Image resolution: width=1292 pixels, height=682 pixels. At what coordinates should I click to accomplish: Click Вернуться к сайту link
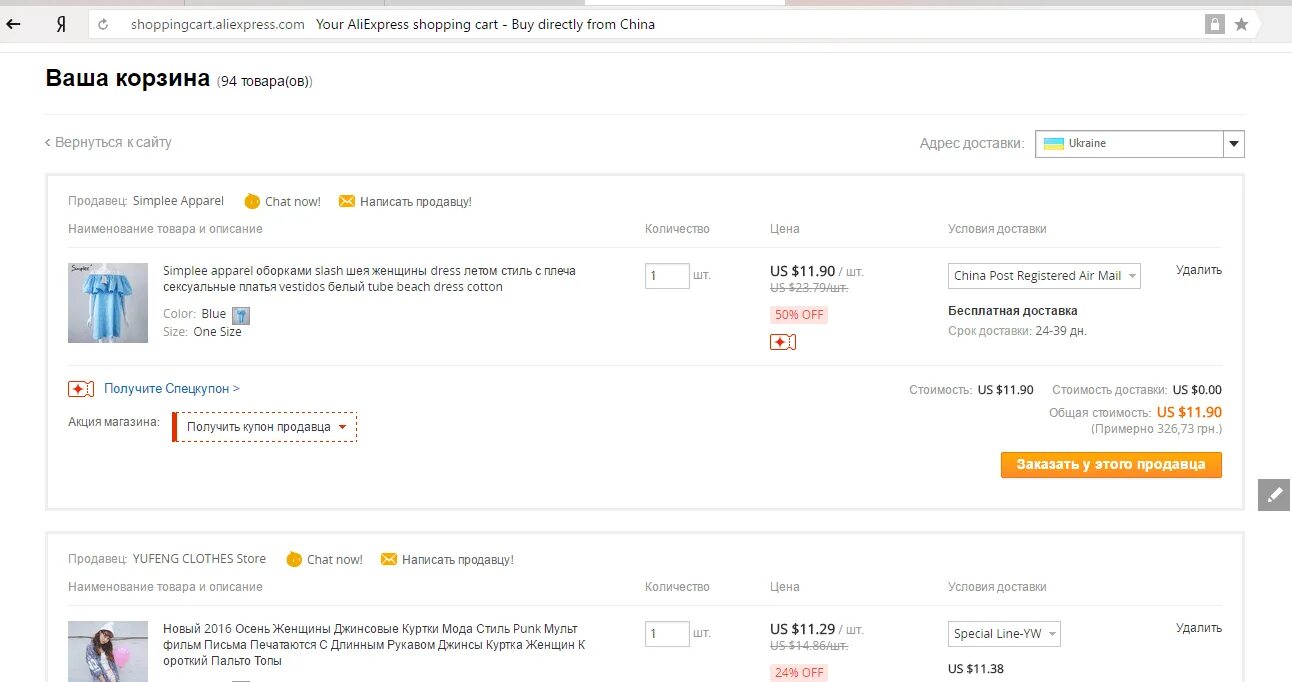(108, 142)
